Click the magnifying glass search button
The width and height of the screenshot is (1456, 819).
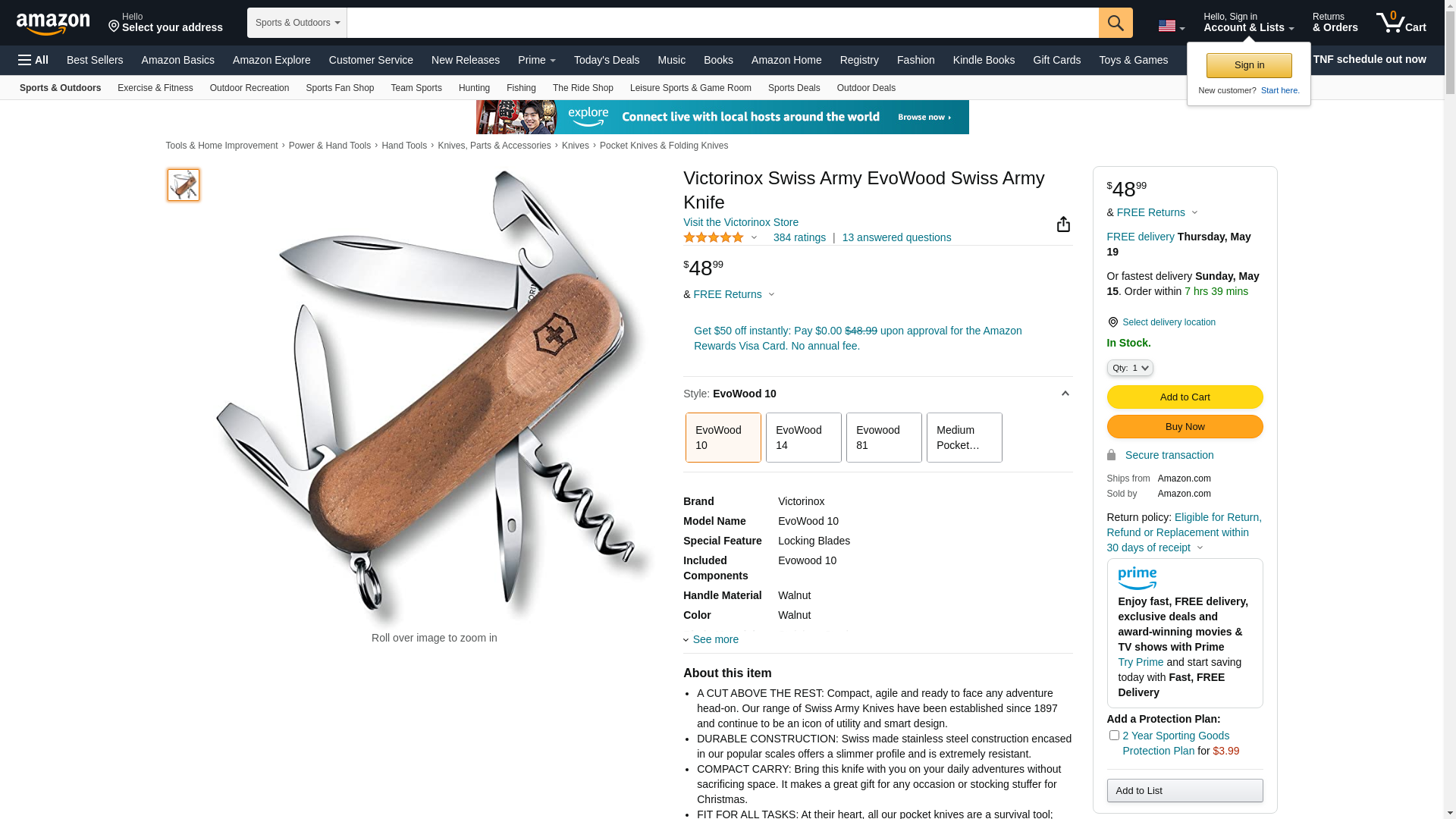[1116, 23]
